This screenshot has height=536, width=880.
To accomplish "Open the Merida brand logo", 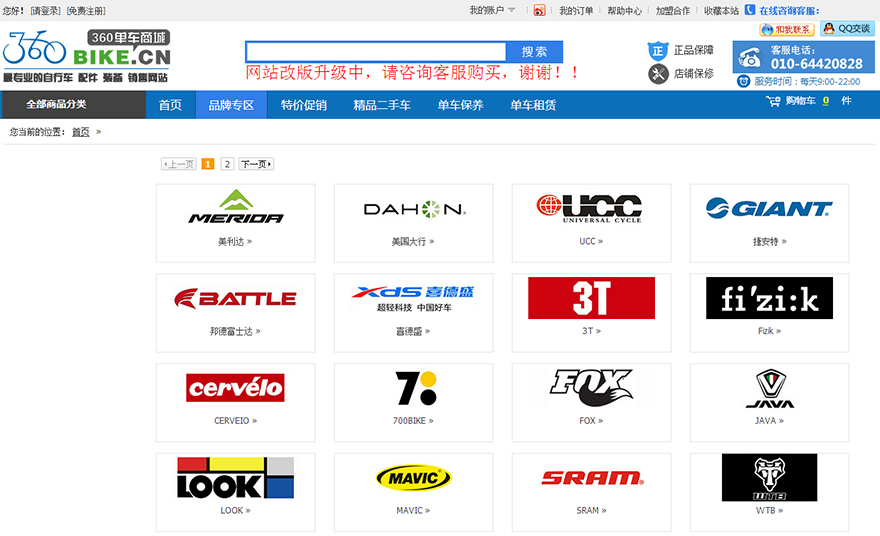I will point(236,207).
